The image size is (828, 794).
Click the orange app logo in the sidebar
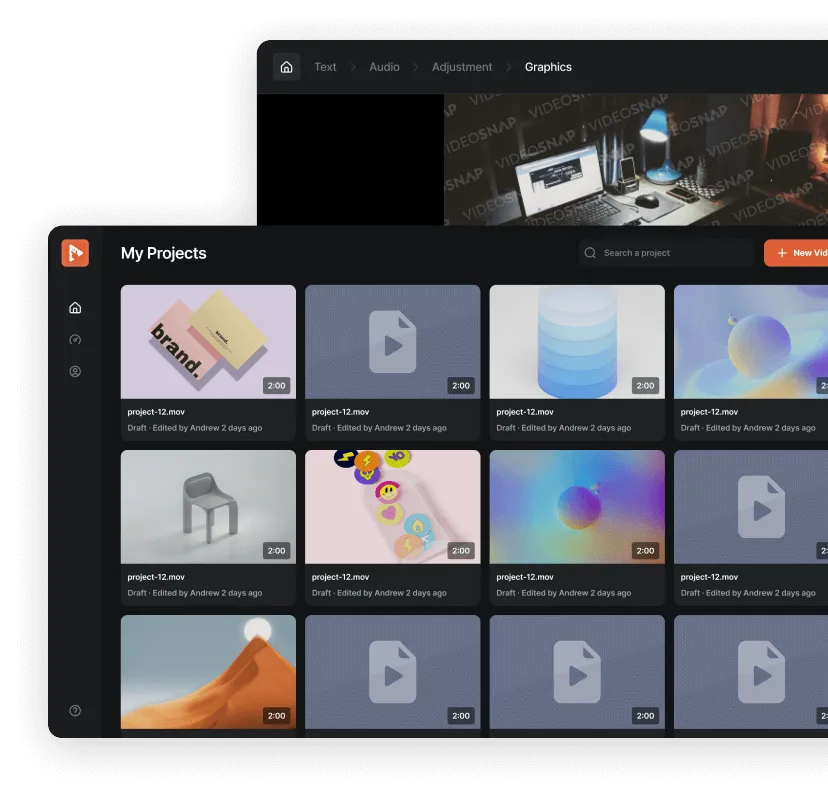[x=75, y=253]
